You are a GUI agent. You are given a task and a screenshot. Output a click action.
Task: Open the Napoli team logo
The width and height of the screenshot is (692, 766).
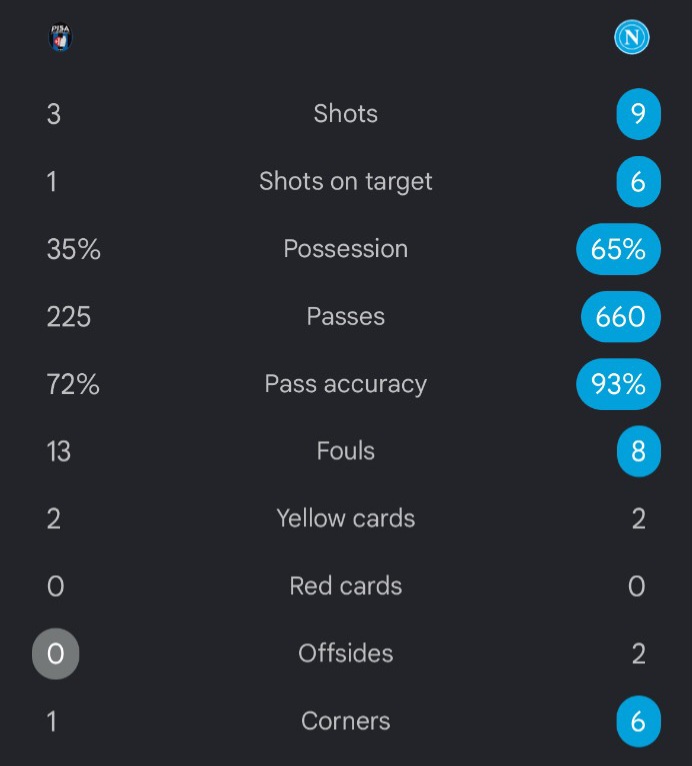631,37
